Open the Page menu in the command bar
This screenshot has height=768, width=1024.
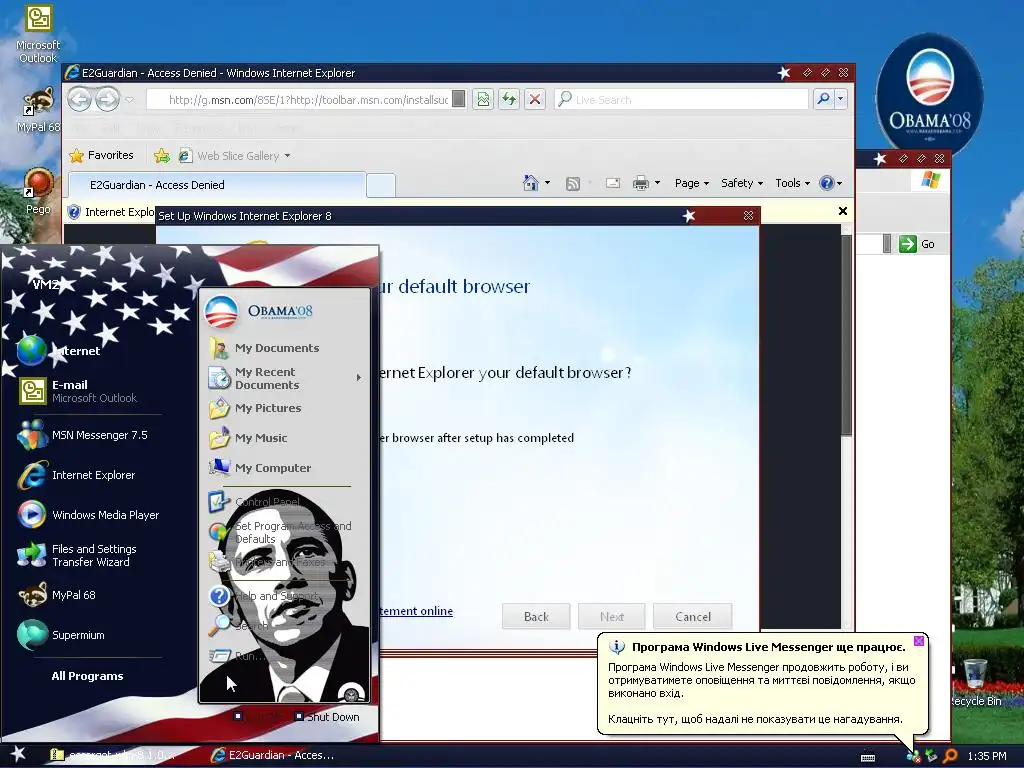[692, 184]
